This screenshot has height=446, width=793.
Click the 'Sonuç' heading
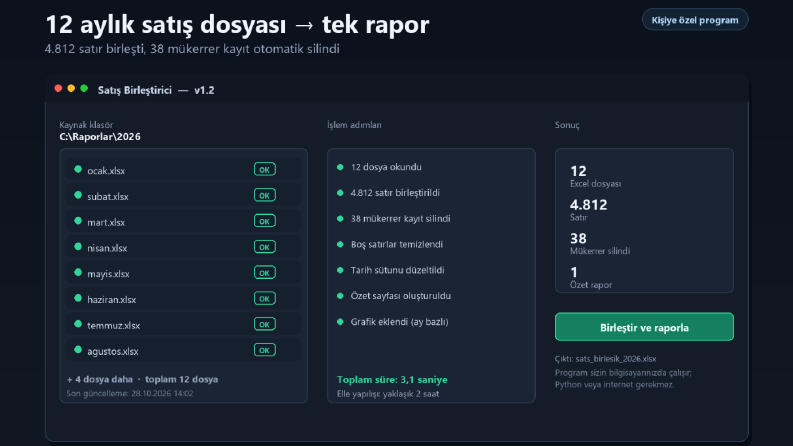(x=567, y=125)
